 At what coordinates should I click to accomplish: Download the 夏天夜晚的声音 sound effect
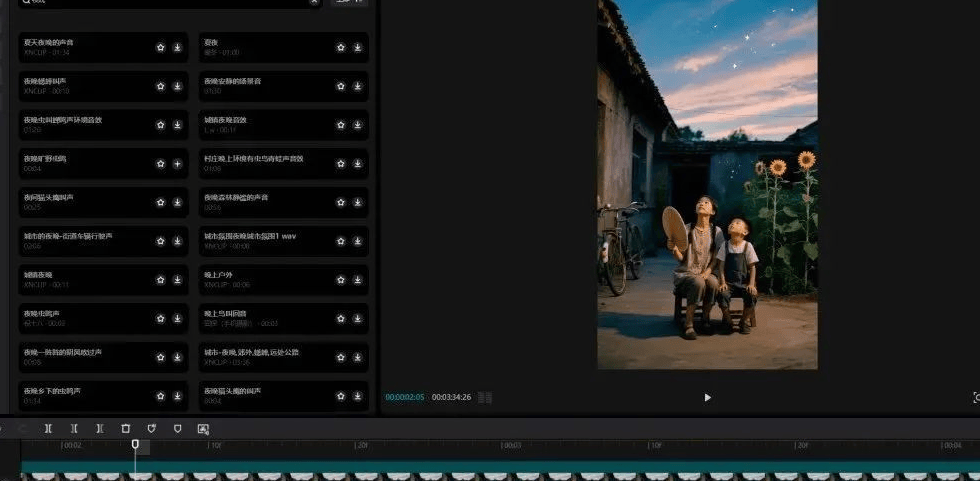[x=177, y=47]
